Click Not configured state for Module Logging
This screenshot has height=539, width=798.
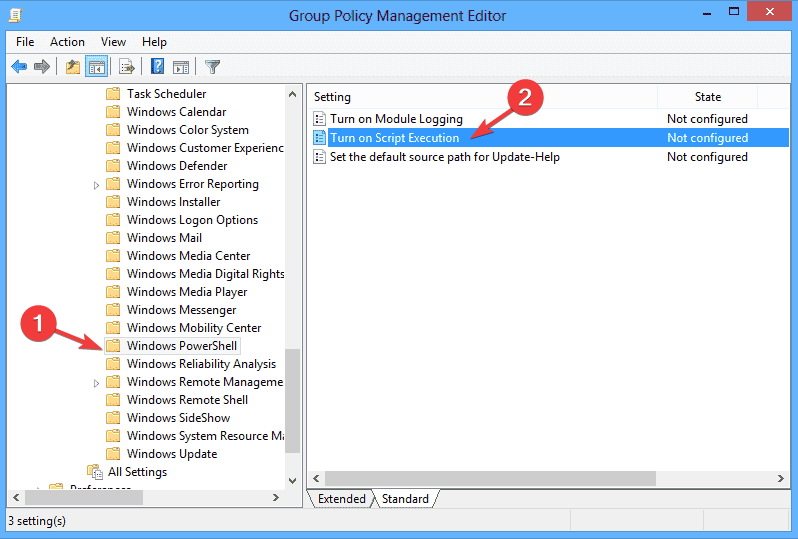pyautogui.click(x=707, y=119)
